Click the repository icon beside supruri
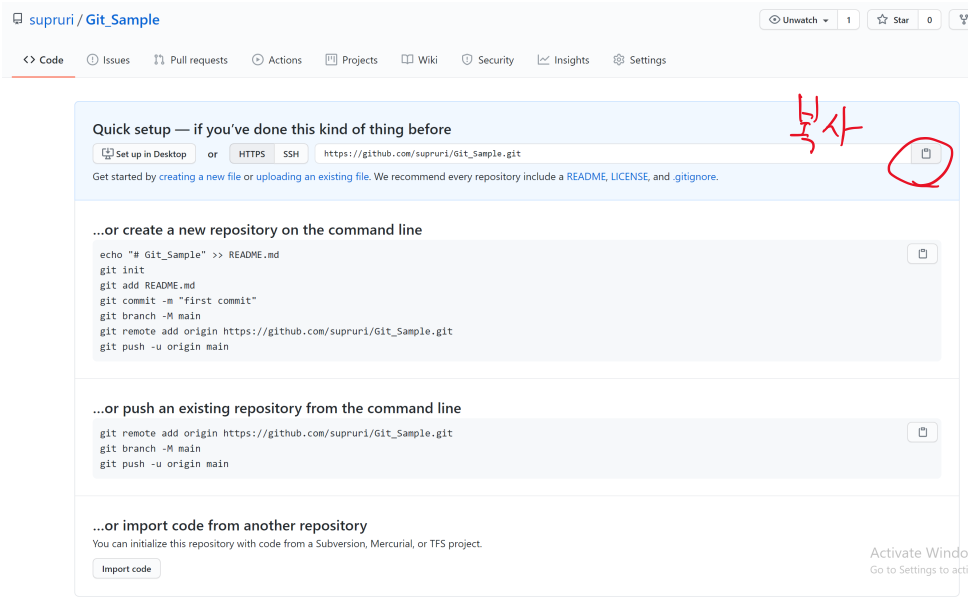970x610 pixels. (17, 19)
